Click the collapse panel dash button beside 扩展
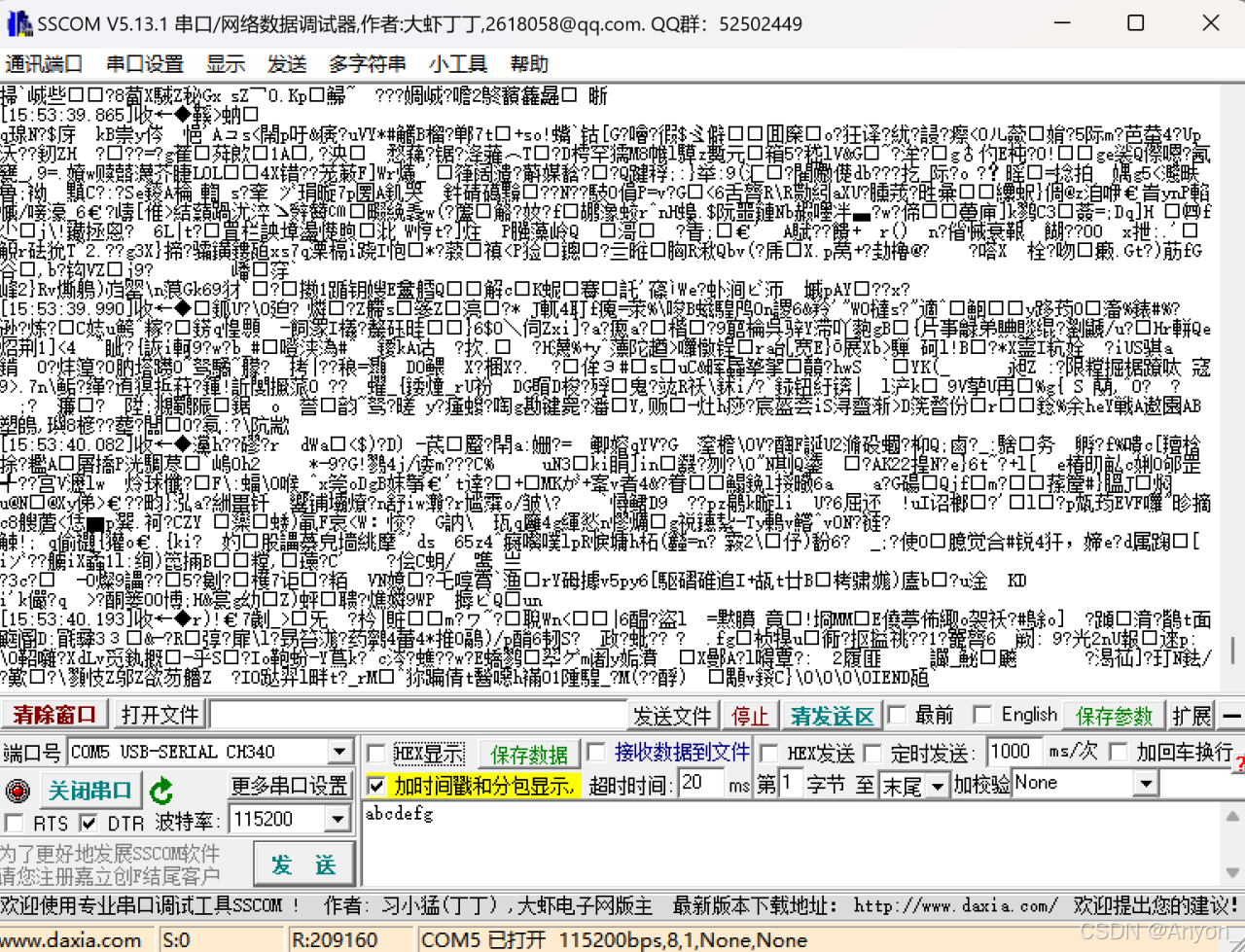 1231,717
